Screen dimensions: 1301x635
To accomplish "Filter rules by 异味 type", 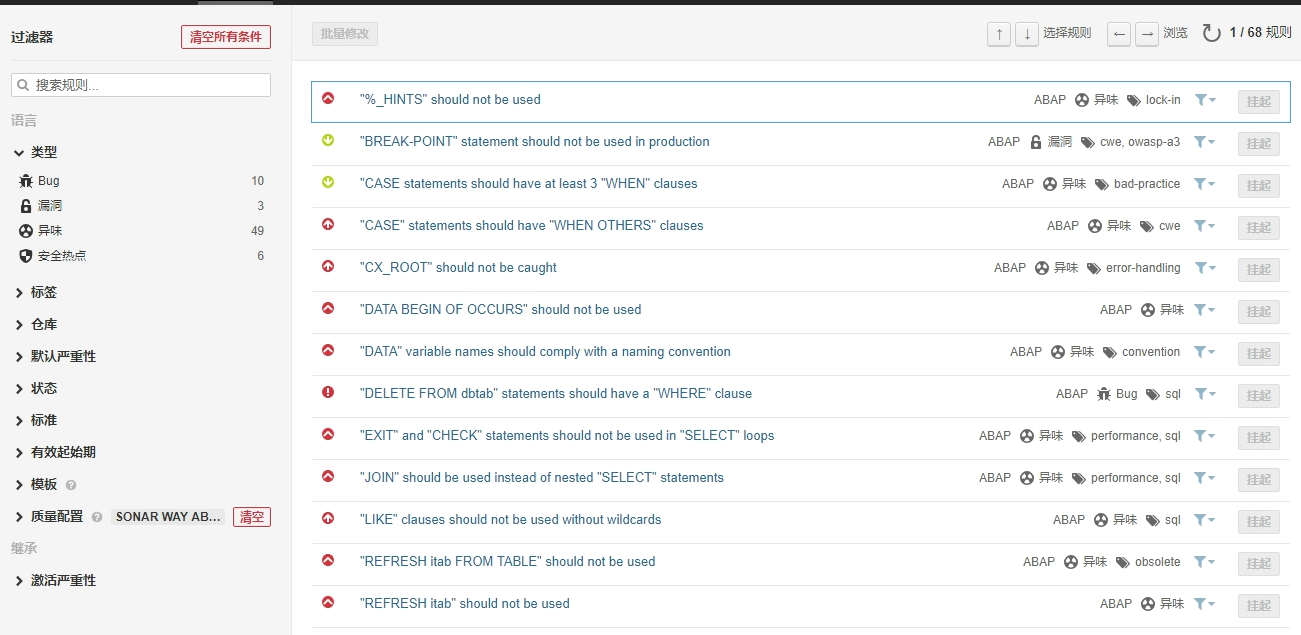I will 141,231.
